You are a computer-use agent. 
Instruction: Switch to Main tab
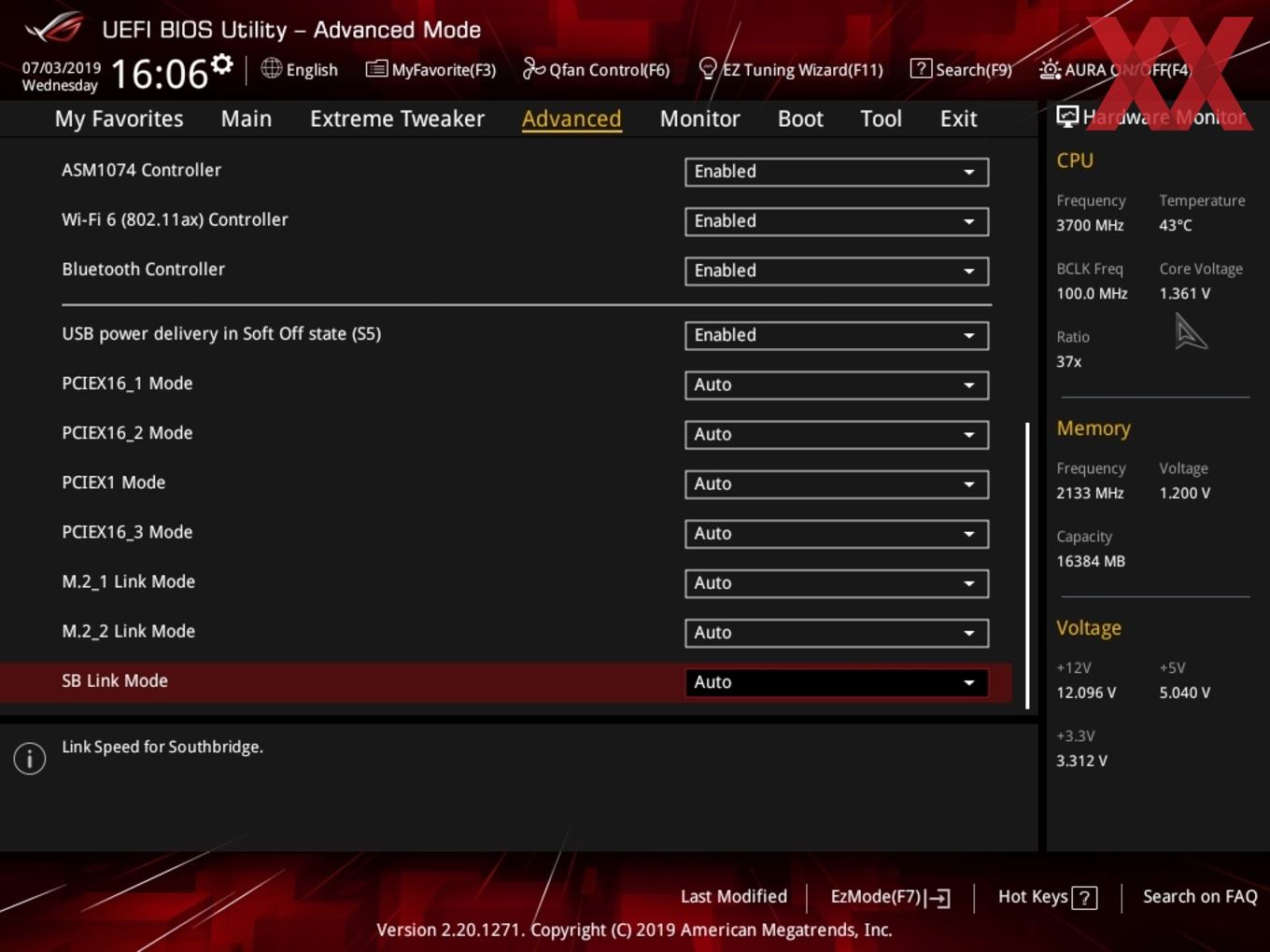point(247,119)
